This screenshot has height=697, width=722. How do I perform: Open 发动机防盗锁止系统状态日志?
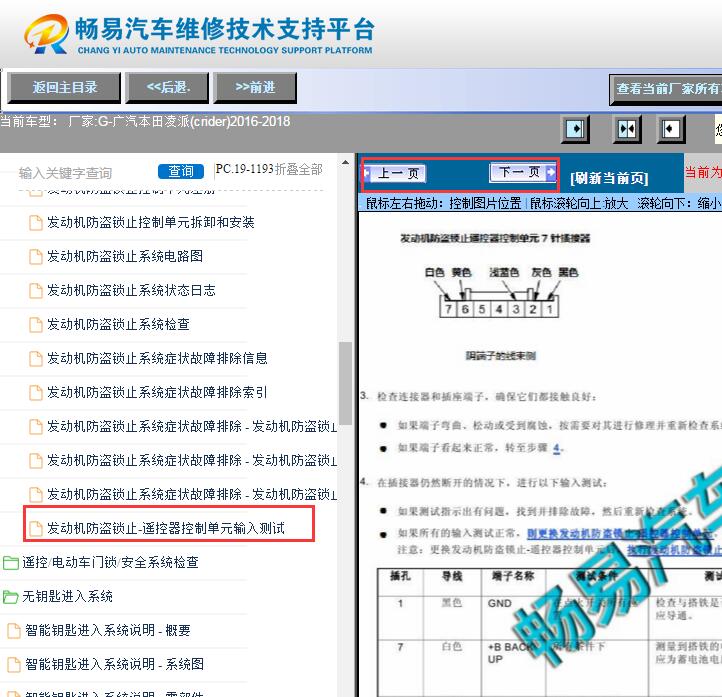pos(131,290)
